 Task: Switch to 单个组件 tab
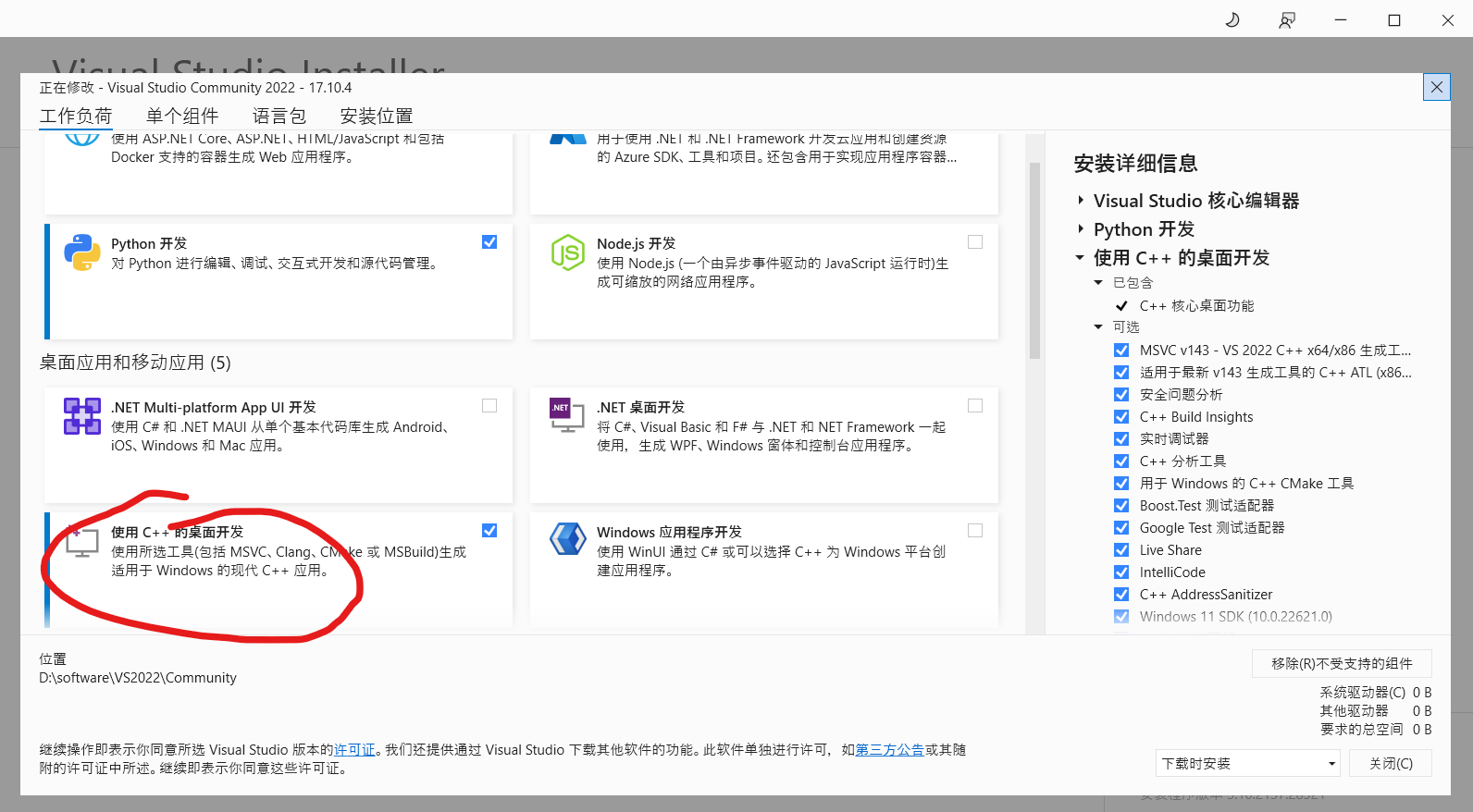[x=182, y=117]
